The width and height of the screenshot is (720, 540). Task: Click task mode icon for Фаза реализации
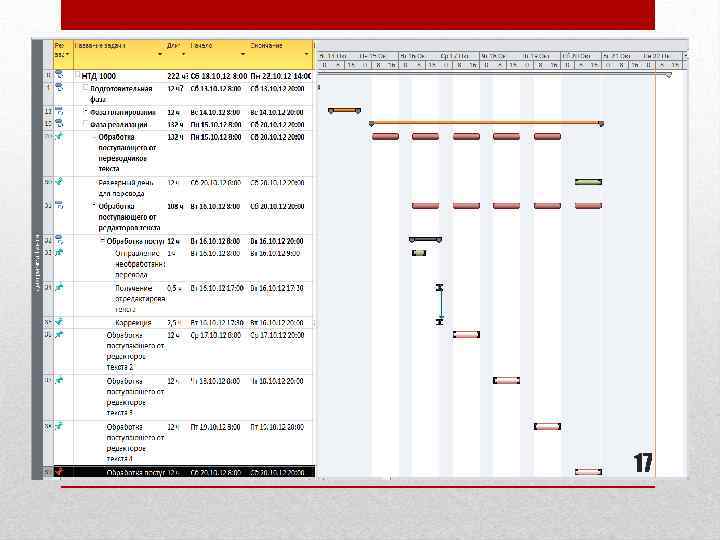[x=59, y=123]
